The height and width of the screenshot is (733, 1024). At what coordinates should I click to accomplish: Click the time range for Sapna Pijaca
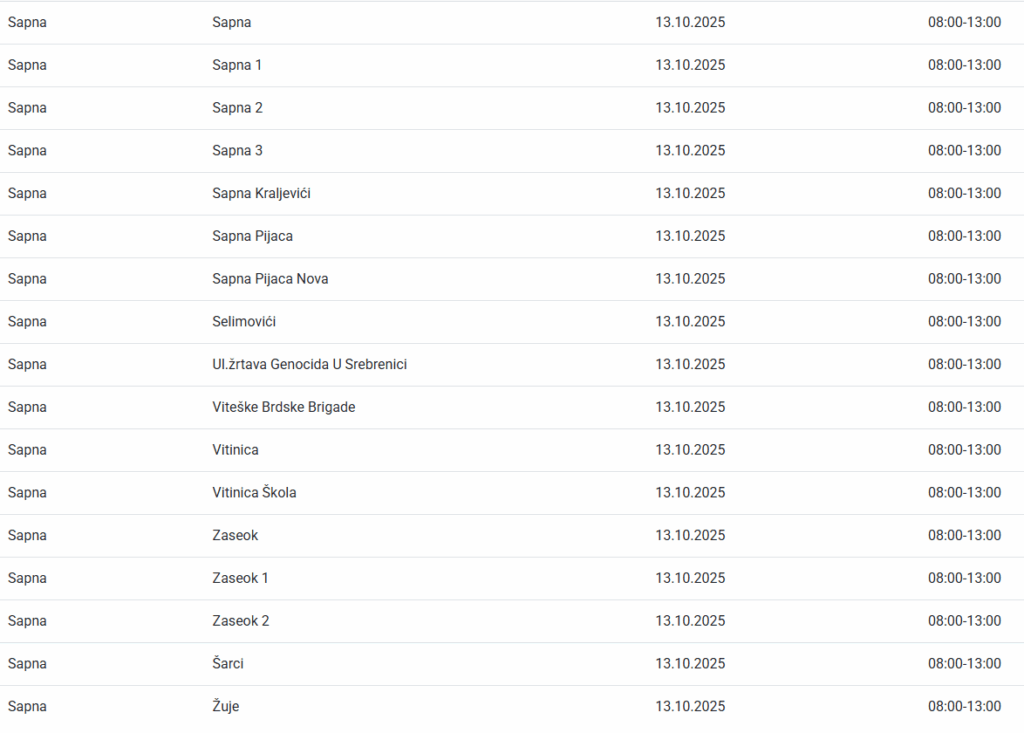[964, 236]
